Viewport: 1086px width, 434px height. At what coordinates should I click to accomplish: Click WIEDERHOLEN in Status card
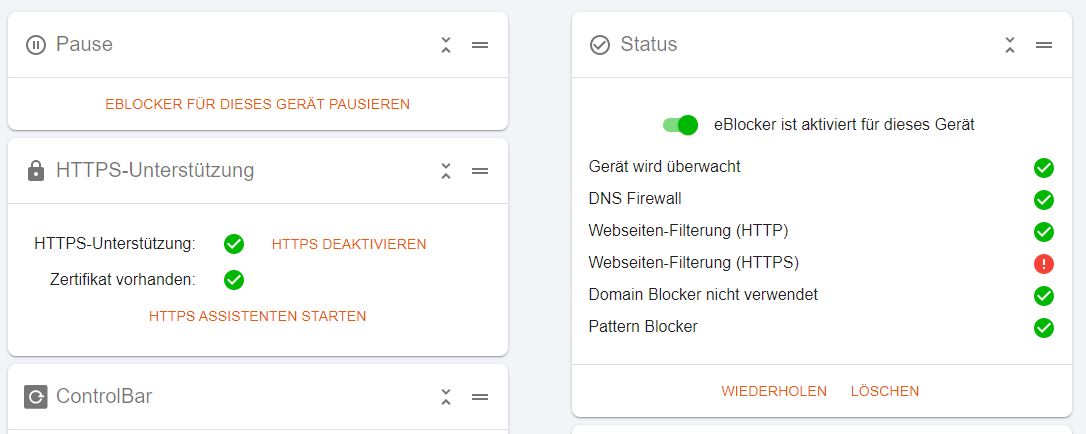coord(774,391)
